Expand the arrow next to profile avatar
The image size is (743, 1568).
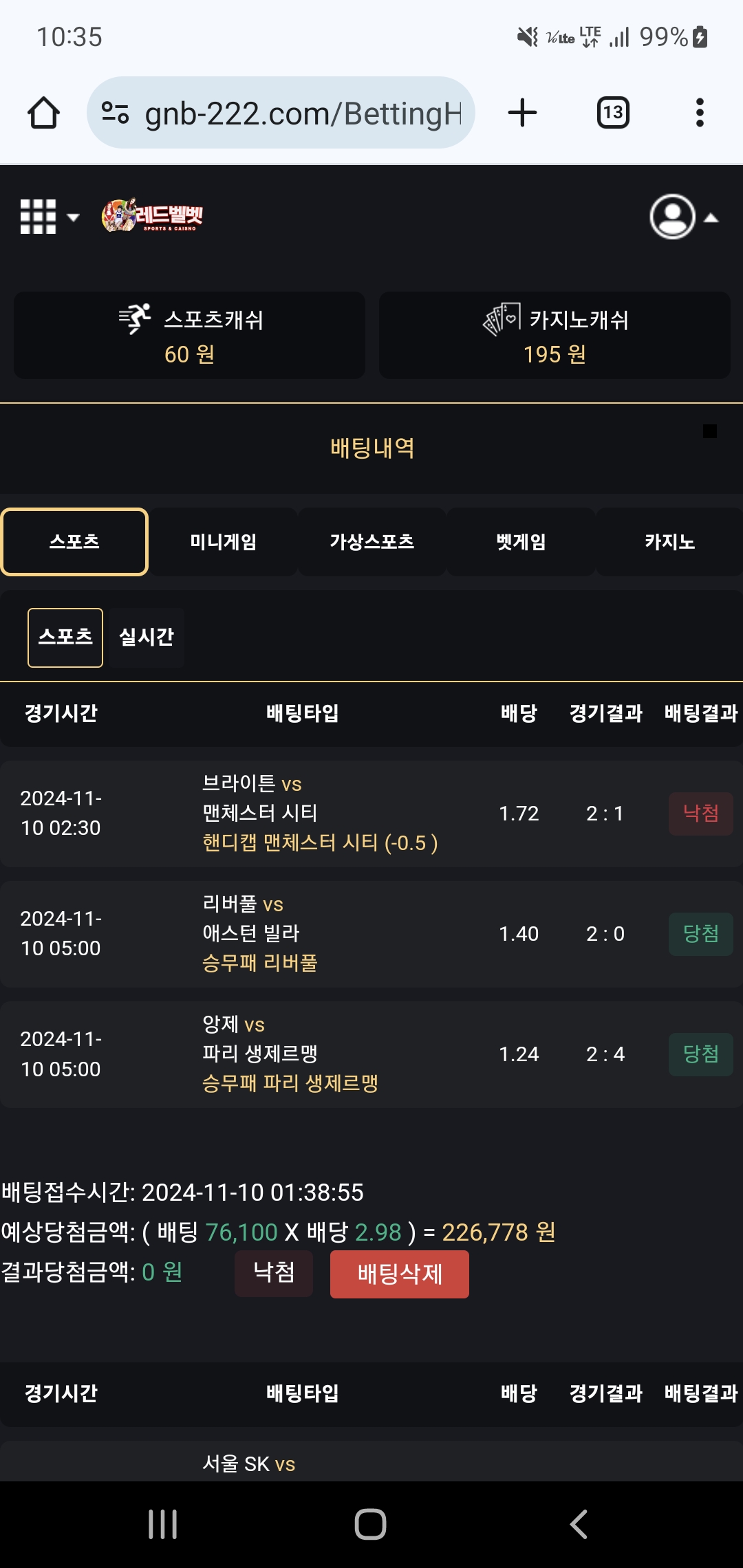tap(711, 218)
